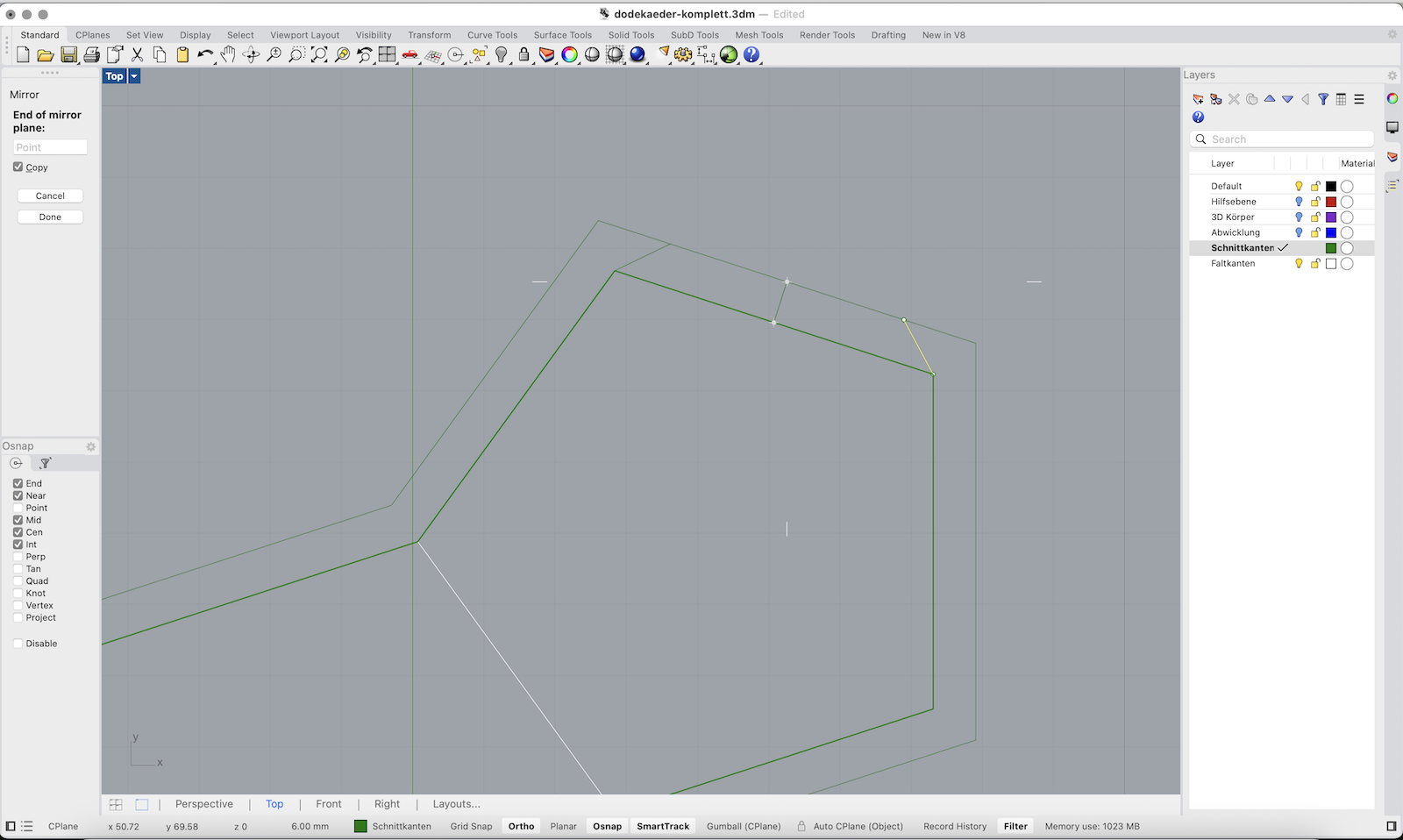Screen dimensions: 1403x840
Task: Open Osnap panel gear menu
Action: pyautogui.click(x=90, y=446)
